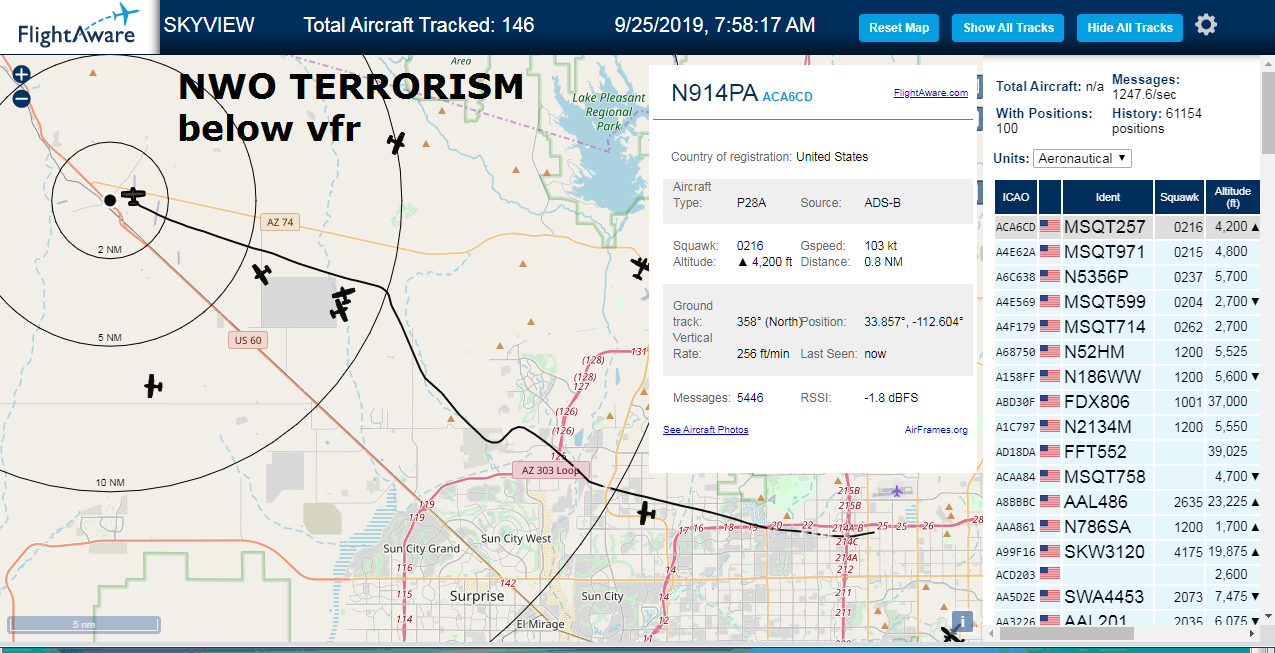Select the MSQT257 aircraft row
1275x653 pixels.
[1127, 227]
